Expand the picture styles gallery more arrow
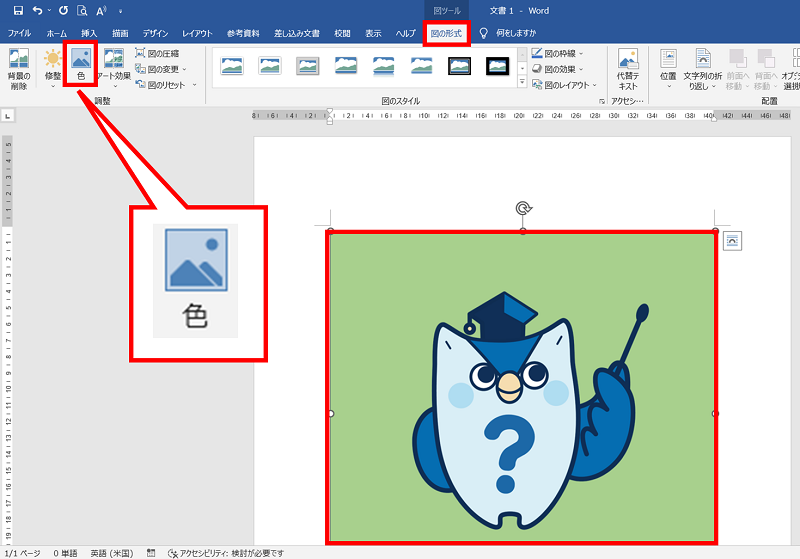Screen dimensions: 800x559 pos(521,82)
